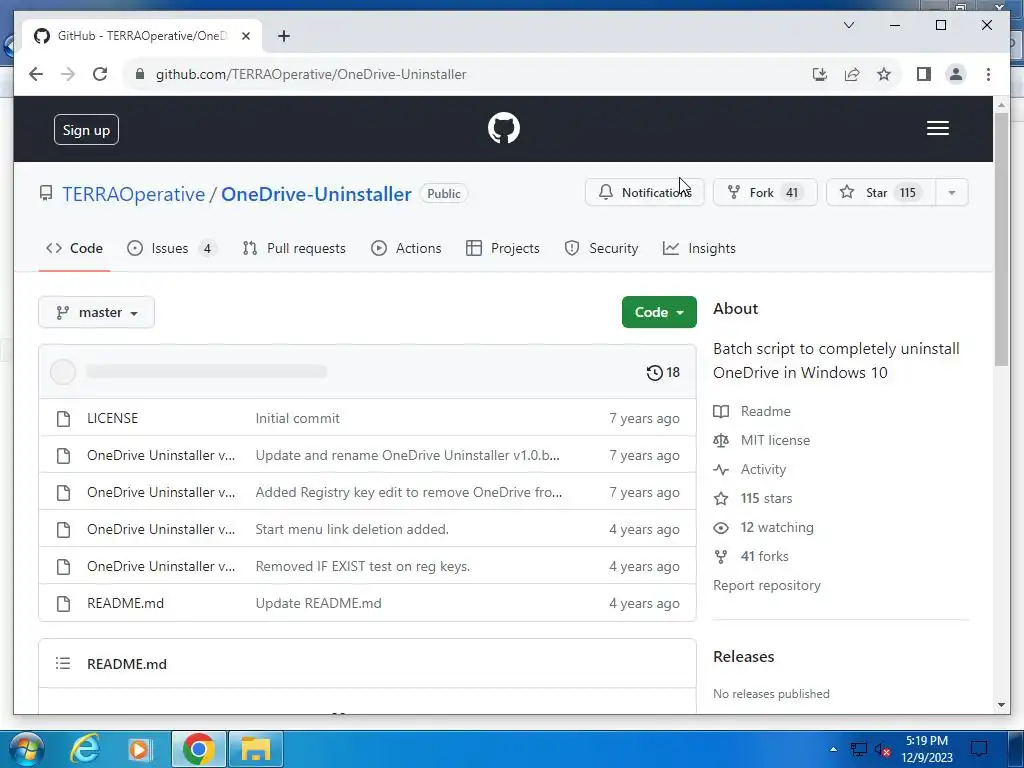The image size is (1024, 768).
Task: View 12 watching link
Action: coord(777,527)
